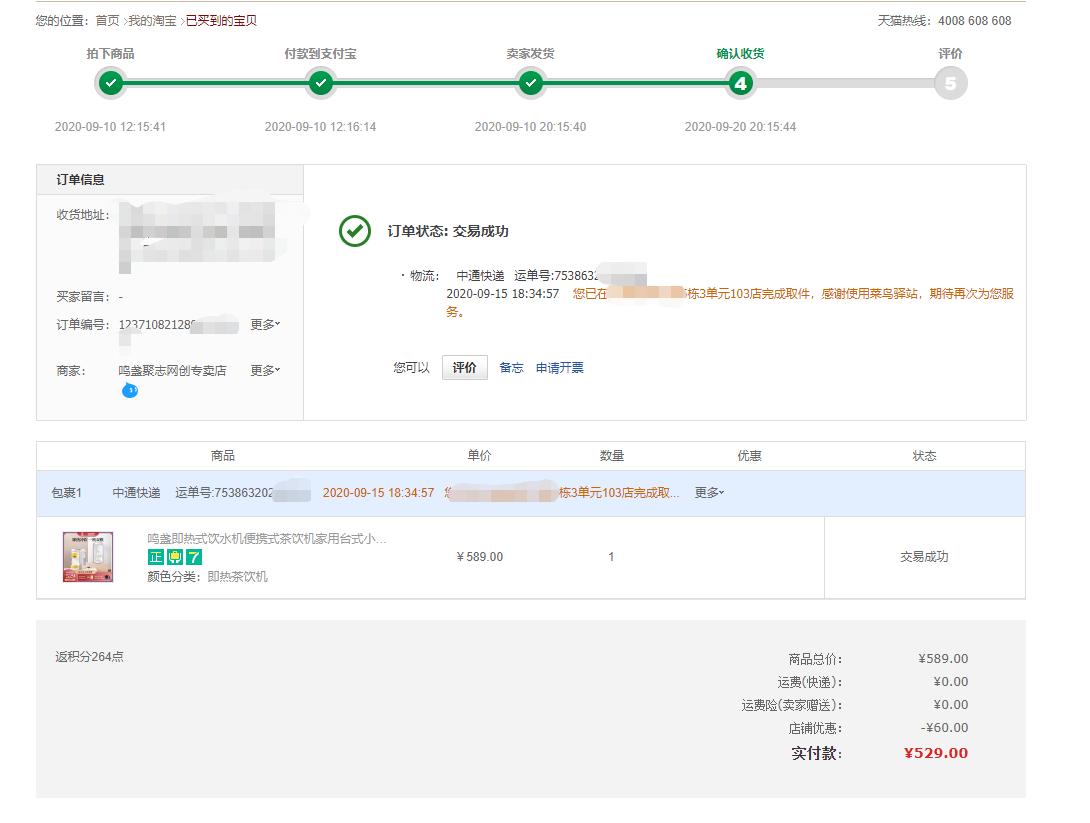Click the orange pickup message in logistics detail
Screen dimensions: 1090x823
(730, 302)
